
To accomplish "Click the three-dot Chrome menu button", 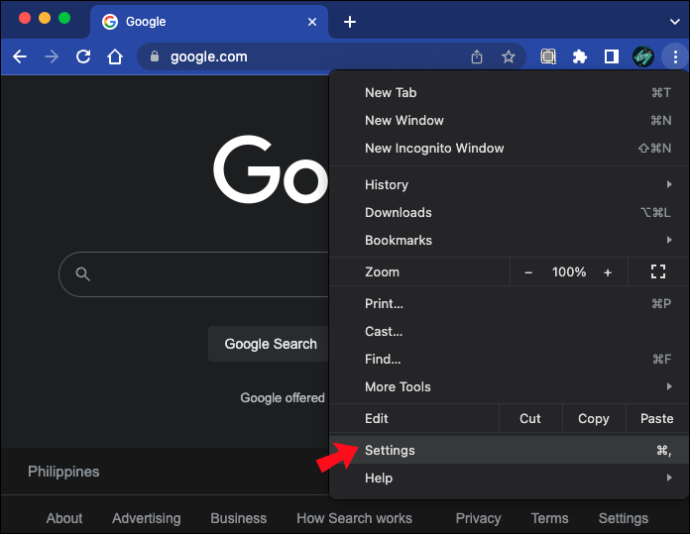I will pos(675,57).
